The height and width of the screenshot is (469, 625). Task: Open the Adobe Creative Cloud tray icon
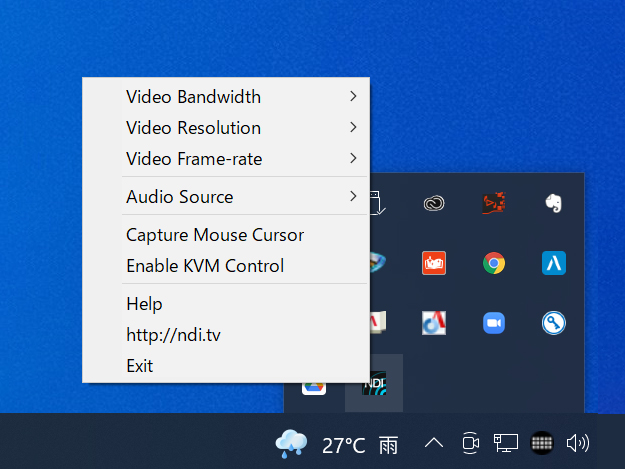(x=433, y=203)
